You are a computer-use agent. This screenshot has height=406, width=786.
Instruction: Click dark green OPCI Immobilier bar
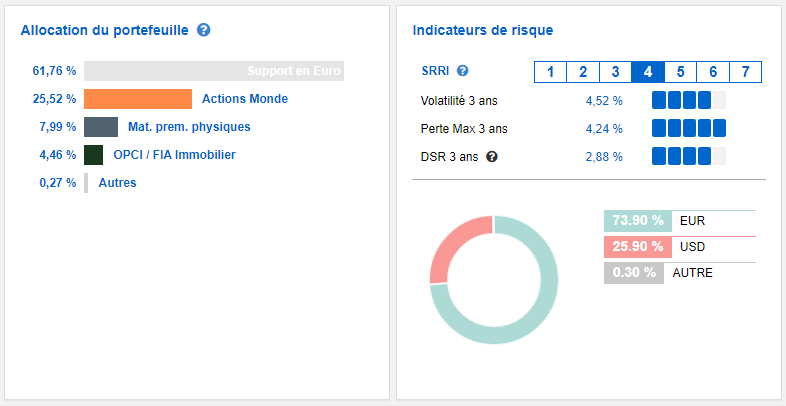point(93,155)
